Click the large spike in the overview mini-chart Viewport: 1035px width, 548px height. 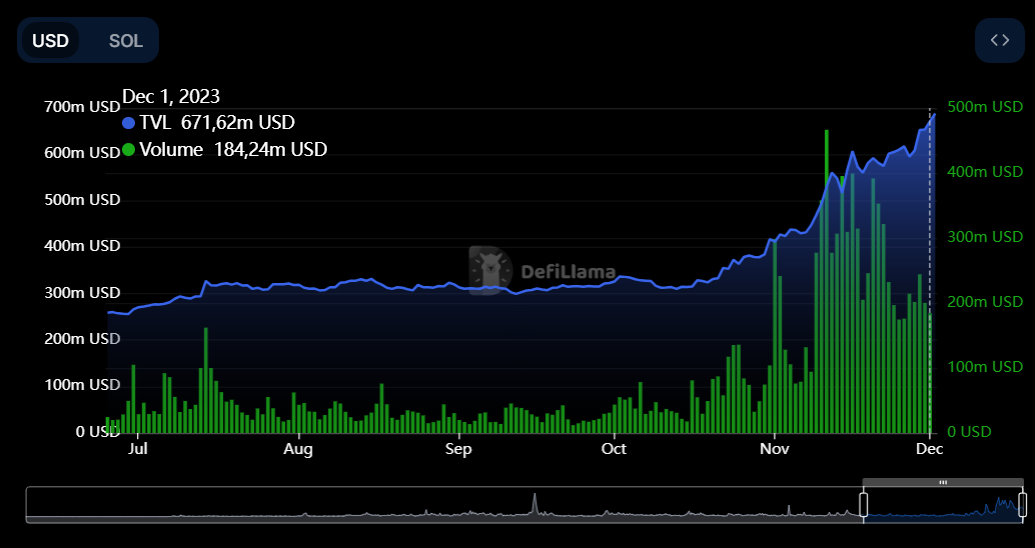(x=535, y=503)
